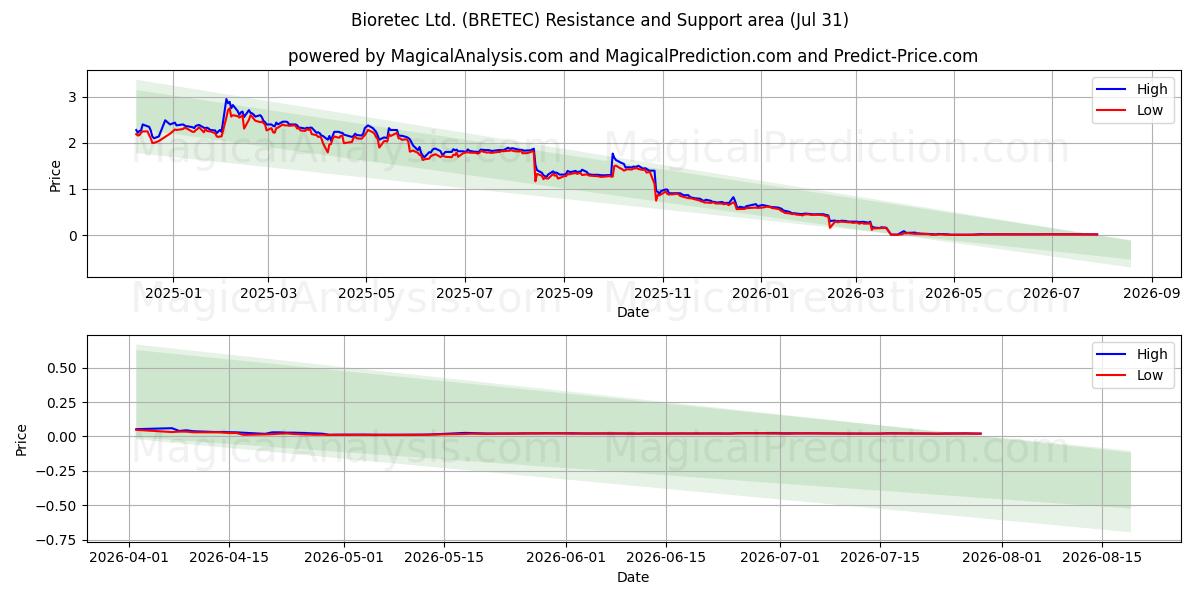
Task: Click the '2026-03' x-axis label
Action: pos(856,294)
